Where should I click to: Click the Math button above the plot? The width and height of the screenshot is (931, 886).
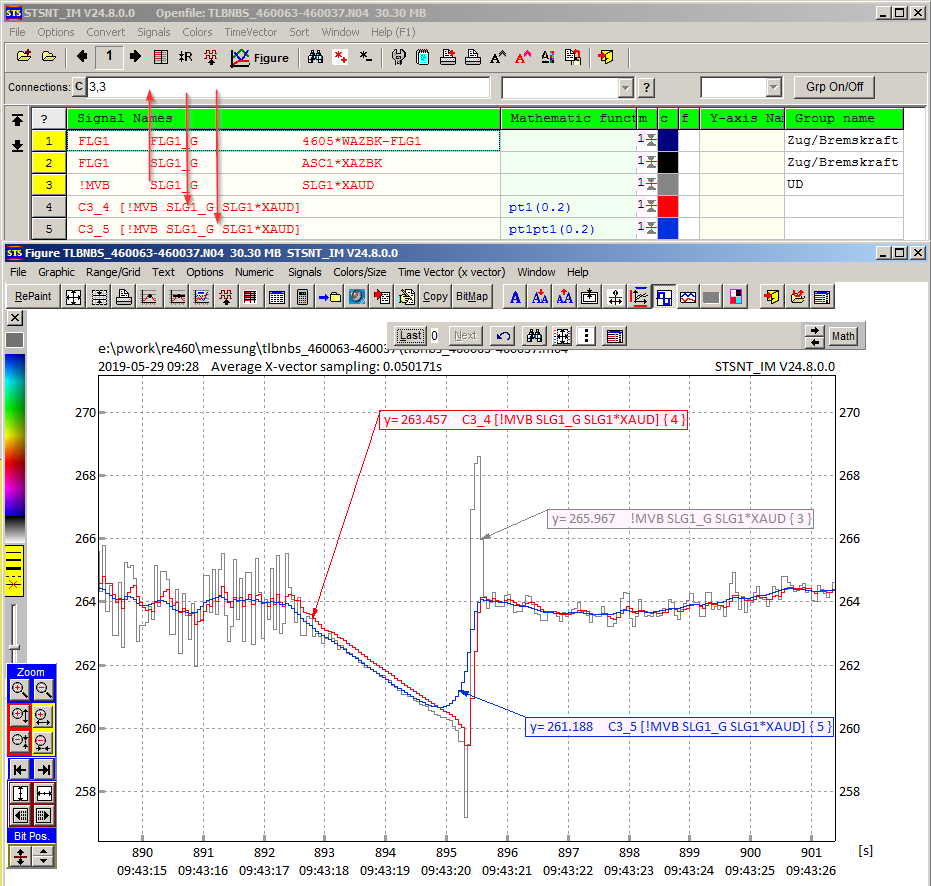(843, 335)
